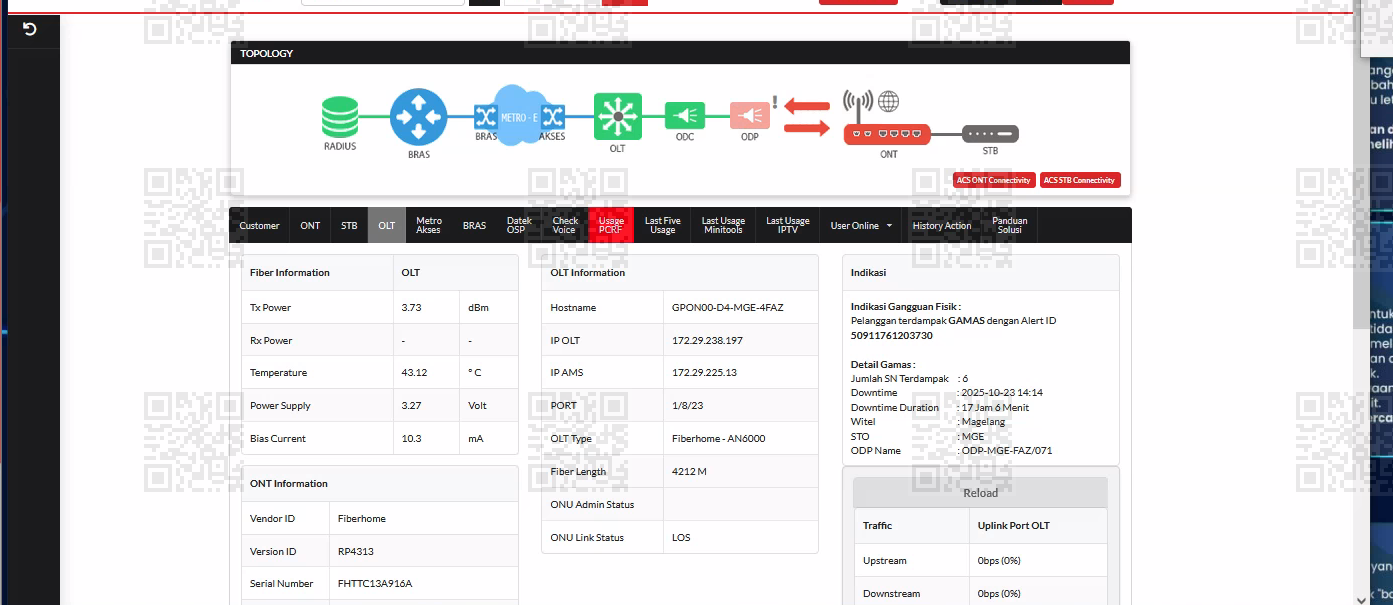Click the undo arrow icon in left sidebar
Image resolution: width=1393 pixels, height=605 pixels.
pos(29,29)
